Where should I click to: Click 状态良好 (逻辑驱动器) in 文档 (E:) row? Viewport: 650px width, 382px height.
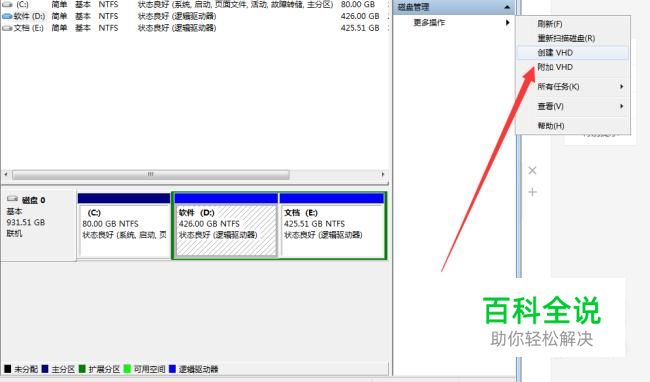pos(177,28)
